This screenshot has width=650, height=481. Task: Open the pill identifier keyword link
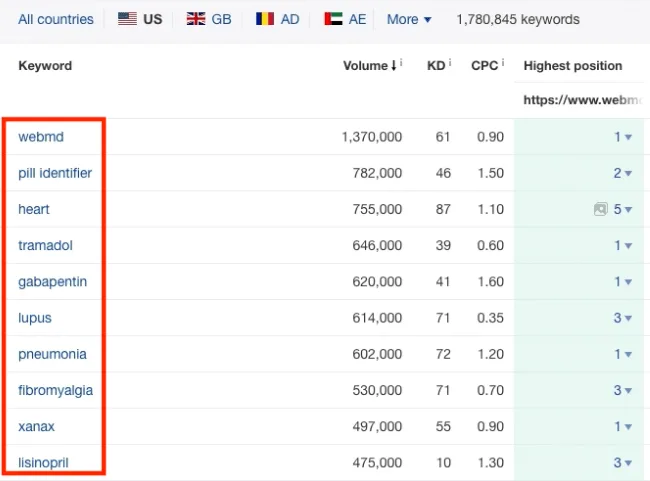pyautogui.click(x=55, y=172)
